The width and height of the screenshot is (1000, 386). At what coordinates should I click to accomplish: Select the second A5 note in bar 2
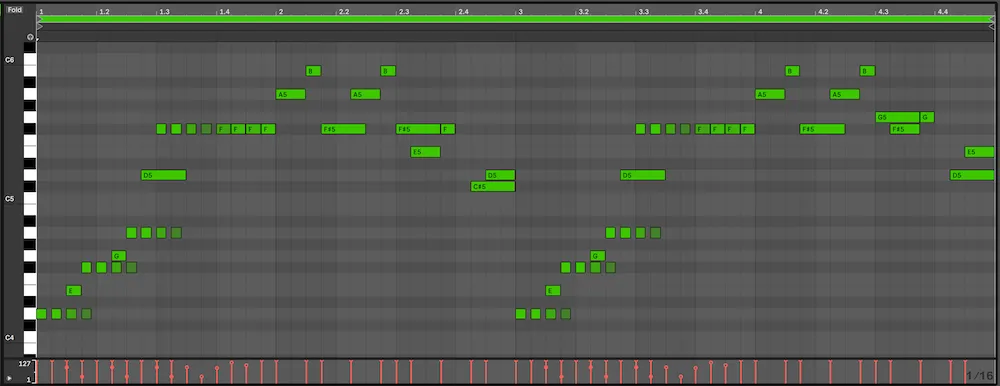(365, 94)
